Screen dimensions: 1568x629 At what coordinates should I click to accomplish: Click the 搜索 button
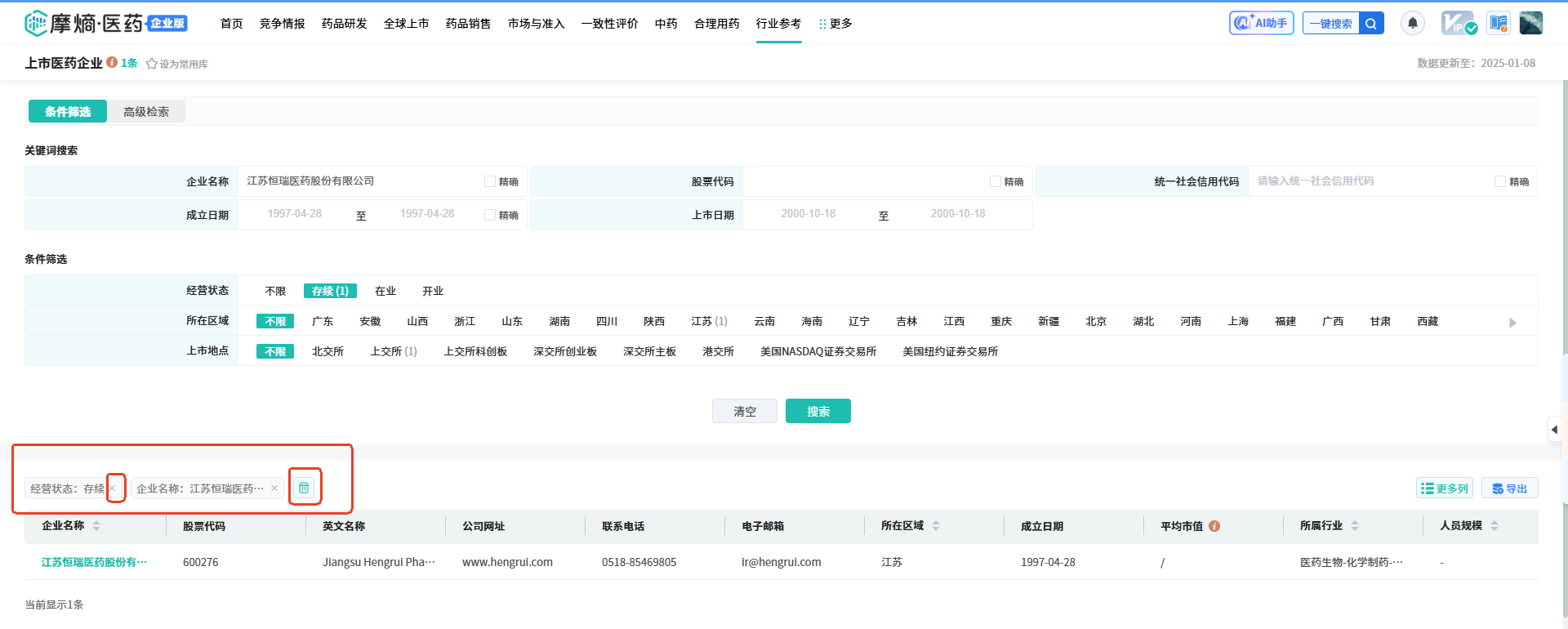pos(818,411)
